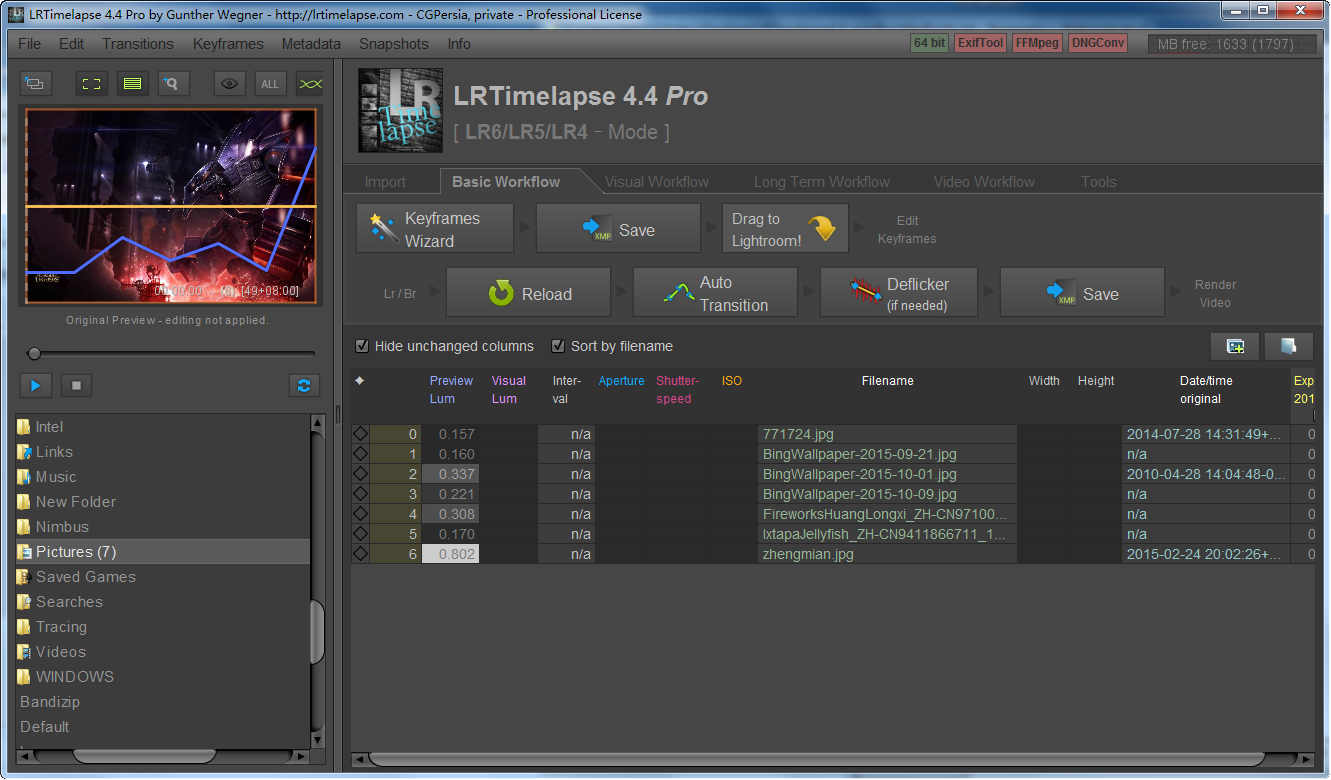This screenshot has width=1331, height=780.
Task: Play the preview sequence
Action: (35, 385)
